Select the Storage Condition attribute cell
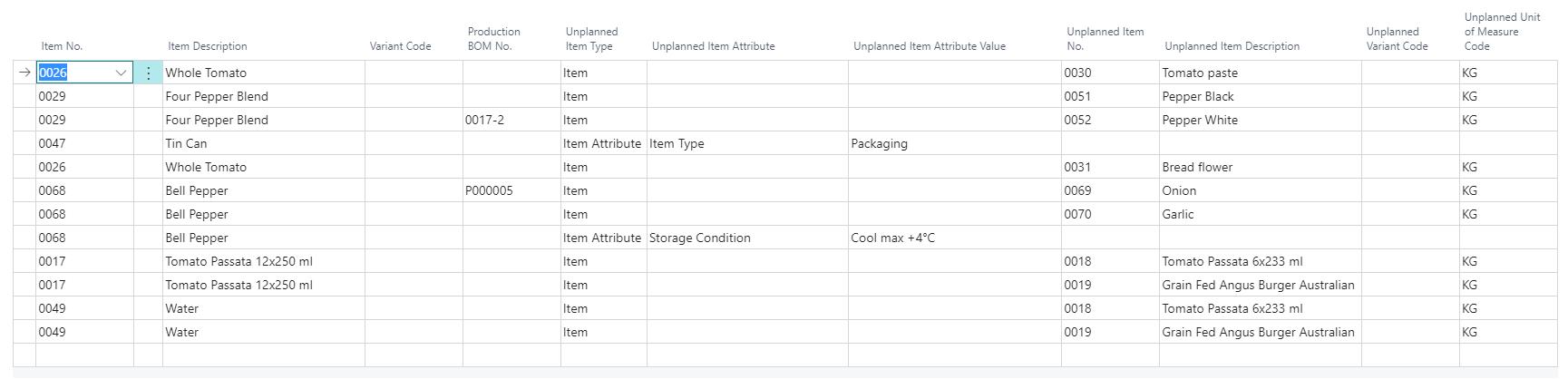1568x379 pixels. pos(746,238)
